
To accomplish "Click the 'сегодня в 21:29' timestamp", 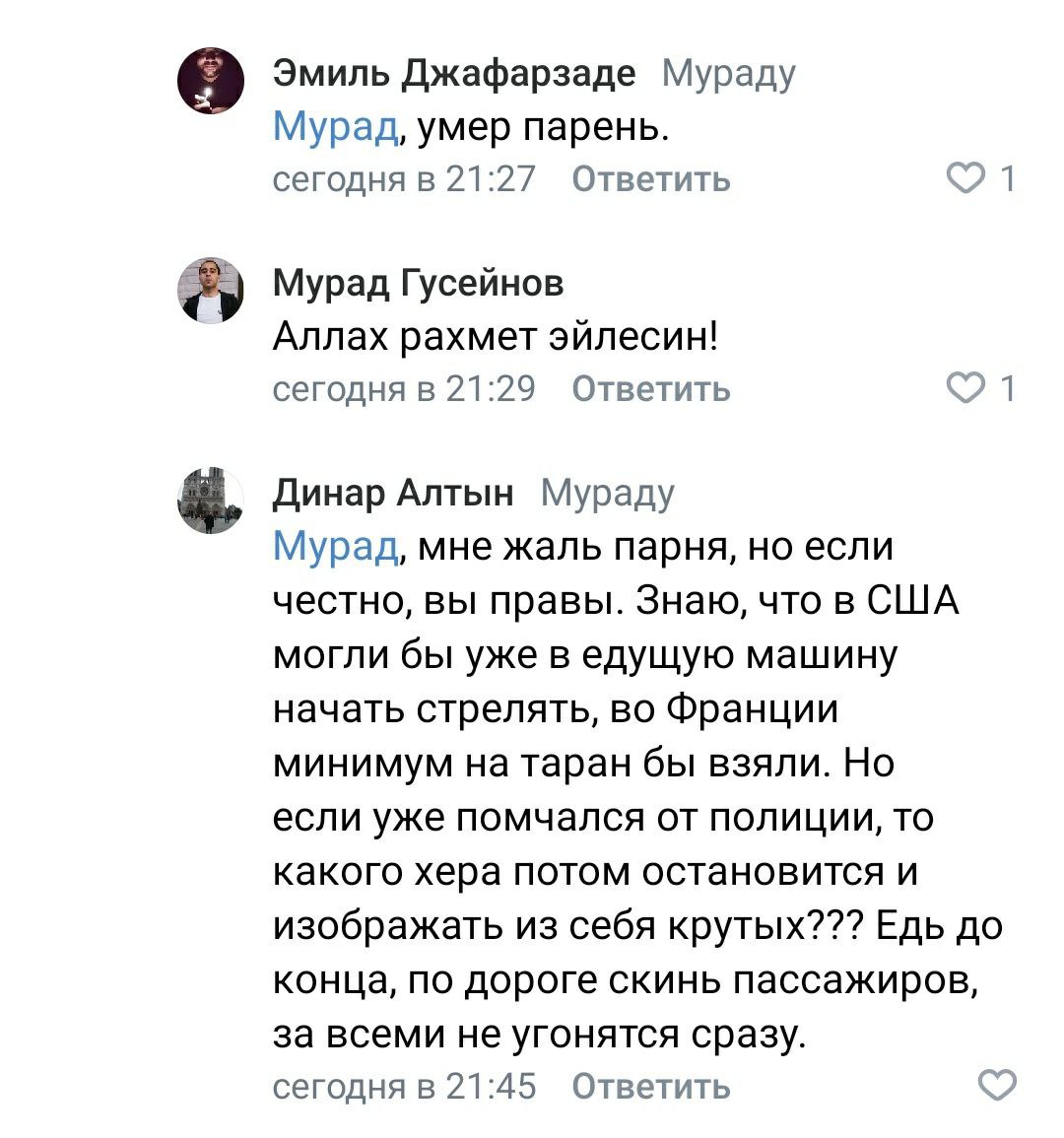I will (404, 389).
